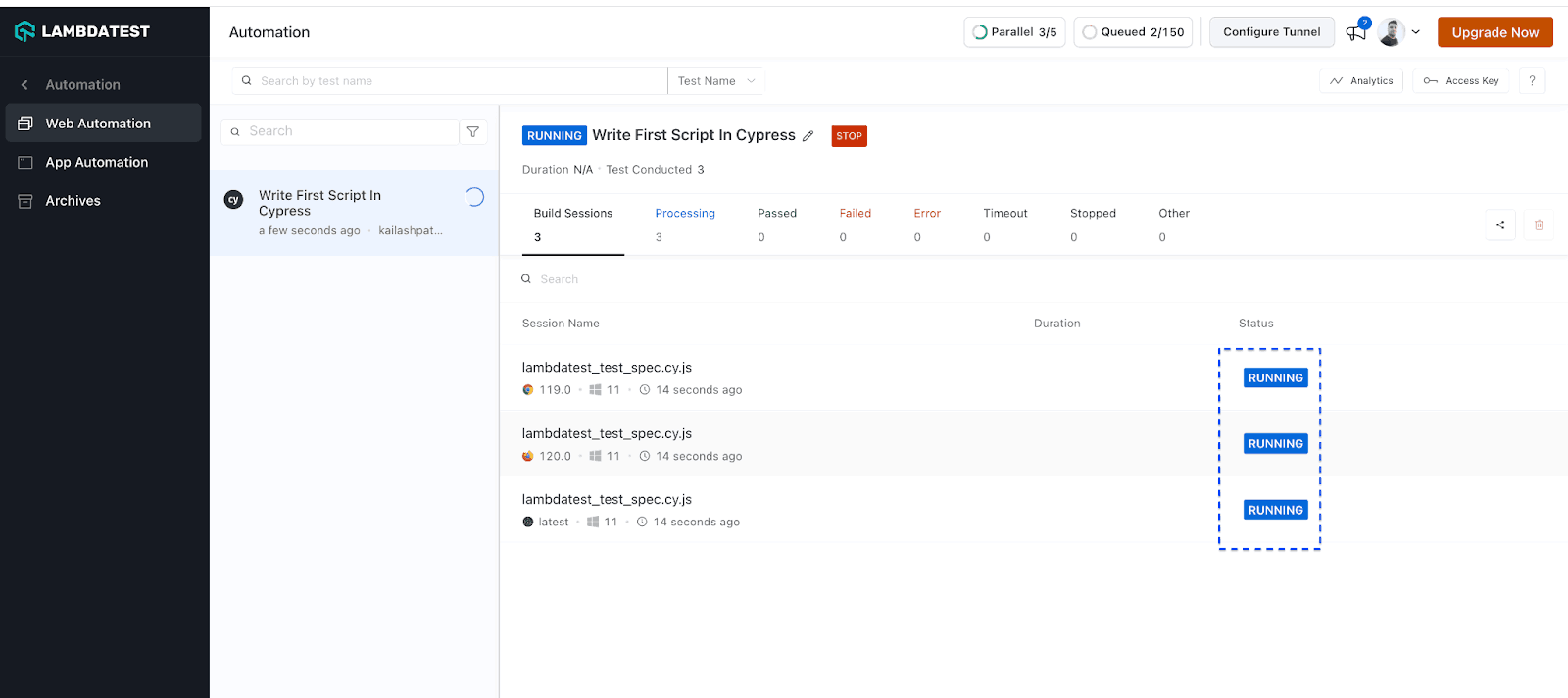This screenshot has height=698, width=1568.
Task: Expand the user profile avatar menu
Action: pyautogui.click(x=1398, y=32)
